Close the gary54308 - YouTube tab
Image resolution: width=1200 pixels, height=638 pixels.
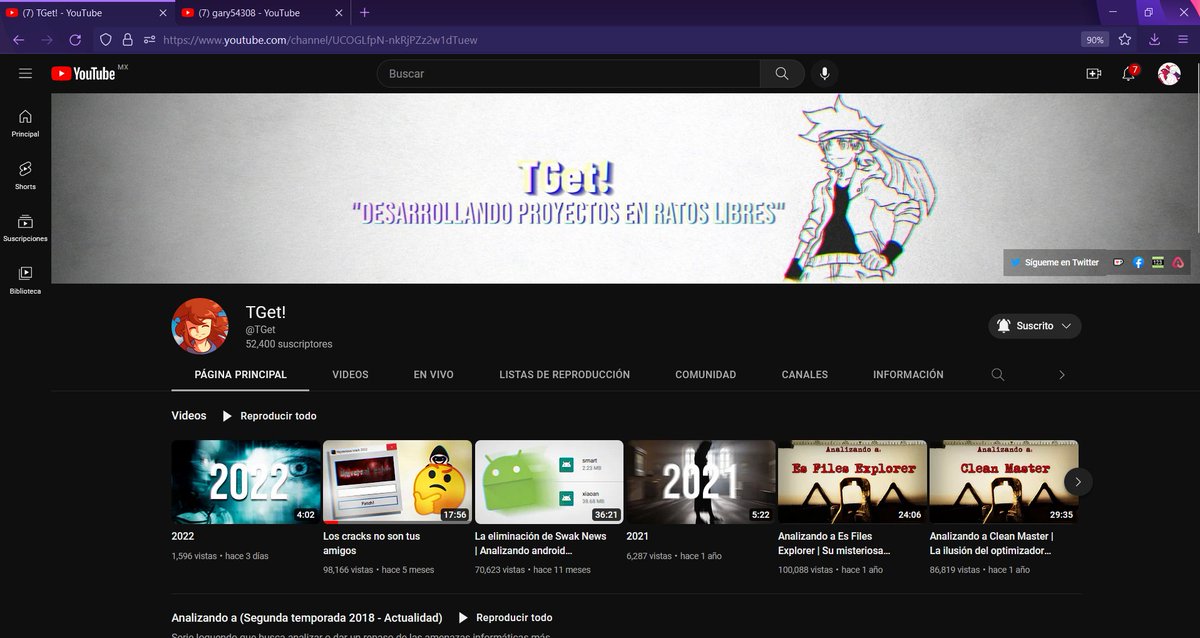(339, 13)
